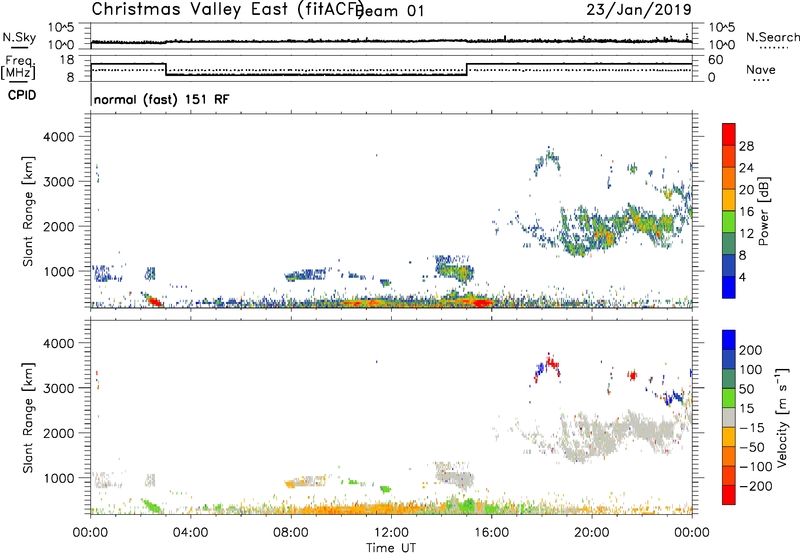Click the Velocity colorbar segment between 50 and 100
This screenshot has height=554, width=800.
click(729, 379)
